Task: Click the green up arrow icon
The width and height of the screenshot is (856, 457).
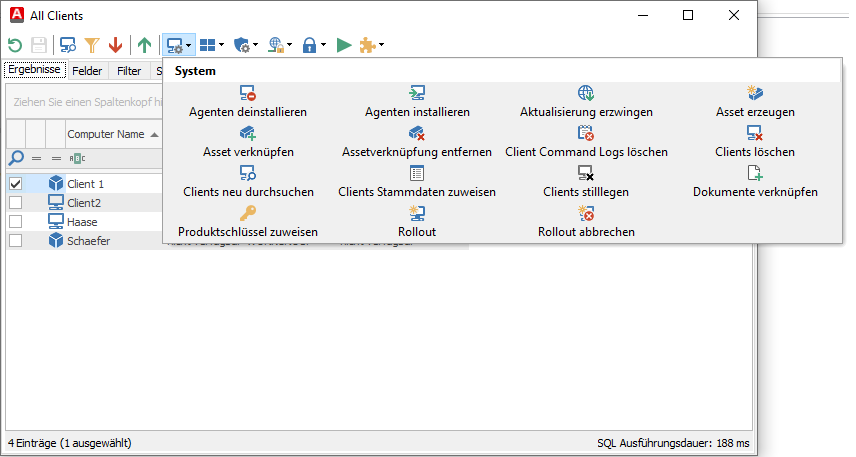Action: (x=145, y=45)
